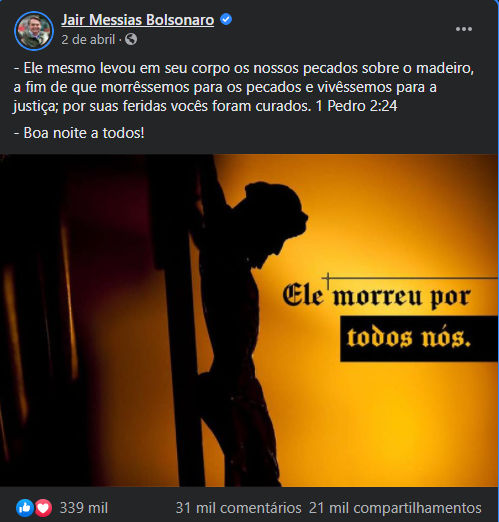Click the first line 'Ele mesmo levou' text
This screenshot has height=522, width=499.
pos(79,68)
